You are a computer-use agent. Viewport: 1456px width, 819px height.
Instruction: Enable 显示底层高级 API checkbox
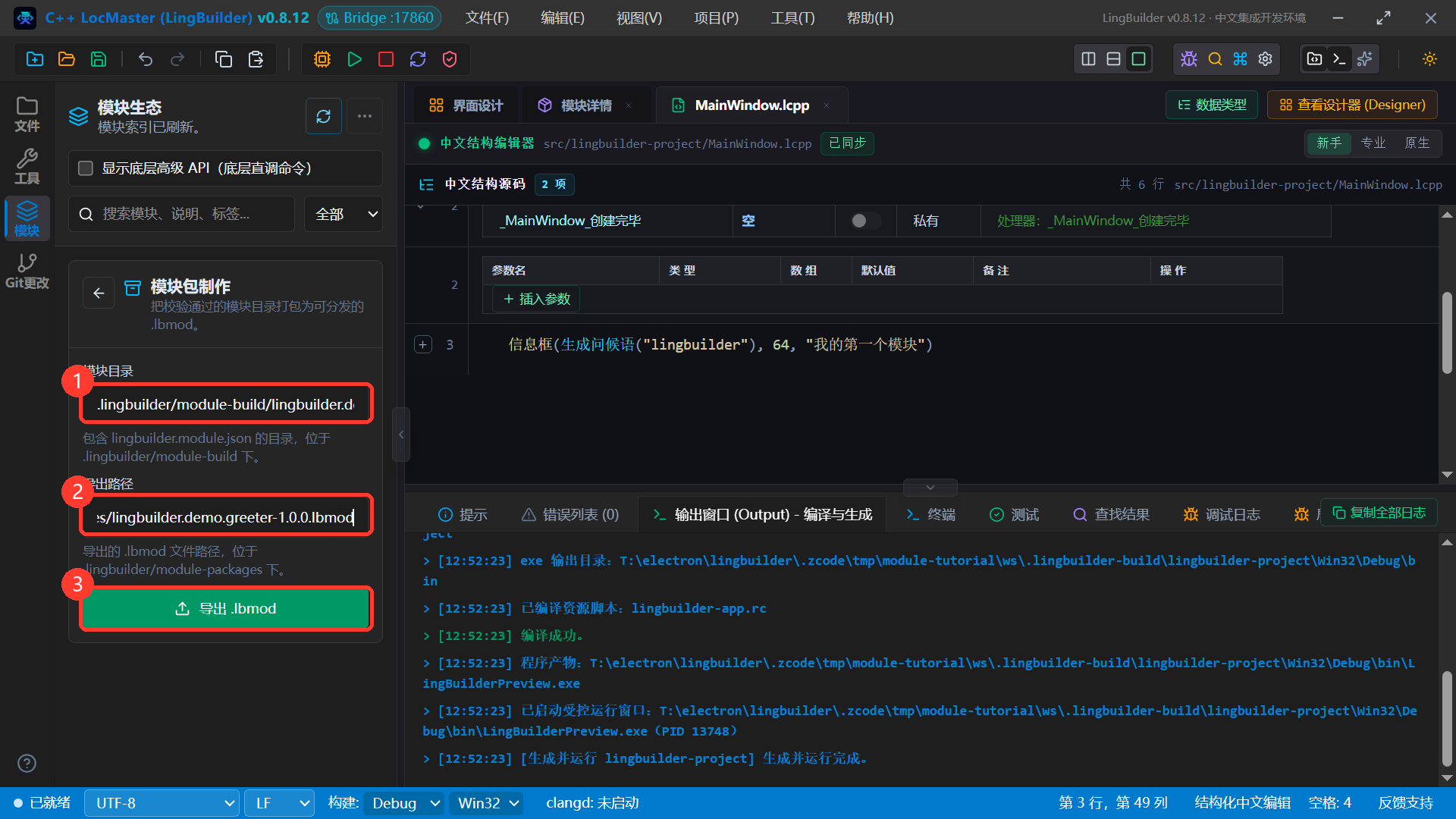click(x=86, y=168)
